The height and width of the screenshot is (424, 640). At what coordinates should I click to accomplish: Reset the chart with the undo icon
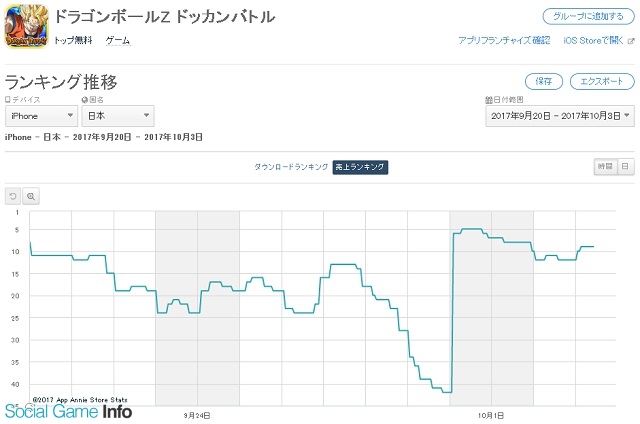[x=13, y=196]
